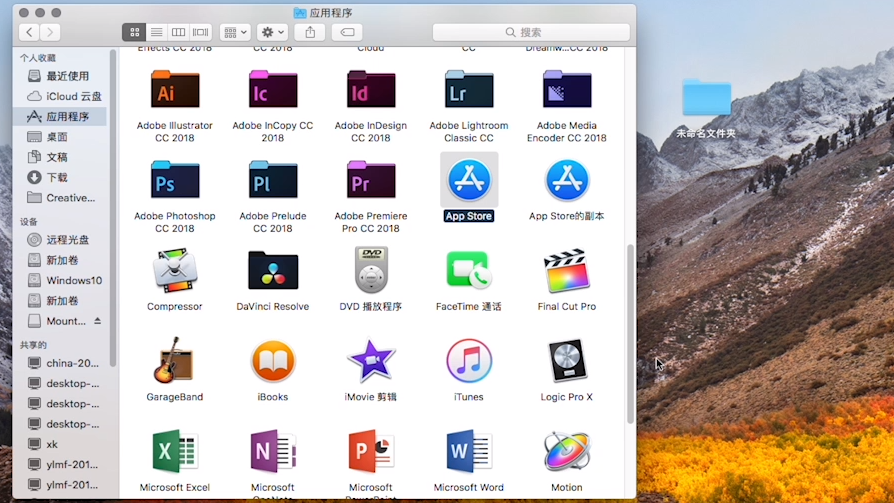Open 文稿 in sidebar
Image resolution: width=894 pixels, height=503 pixels.
pyautogui.click(x=59, y=157)
